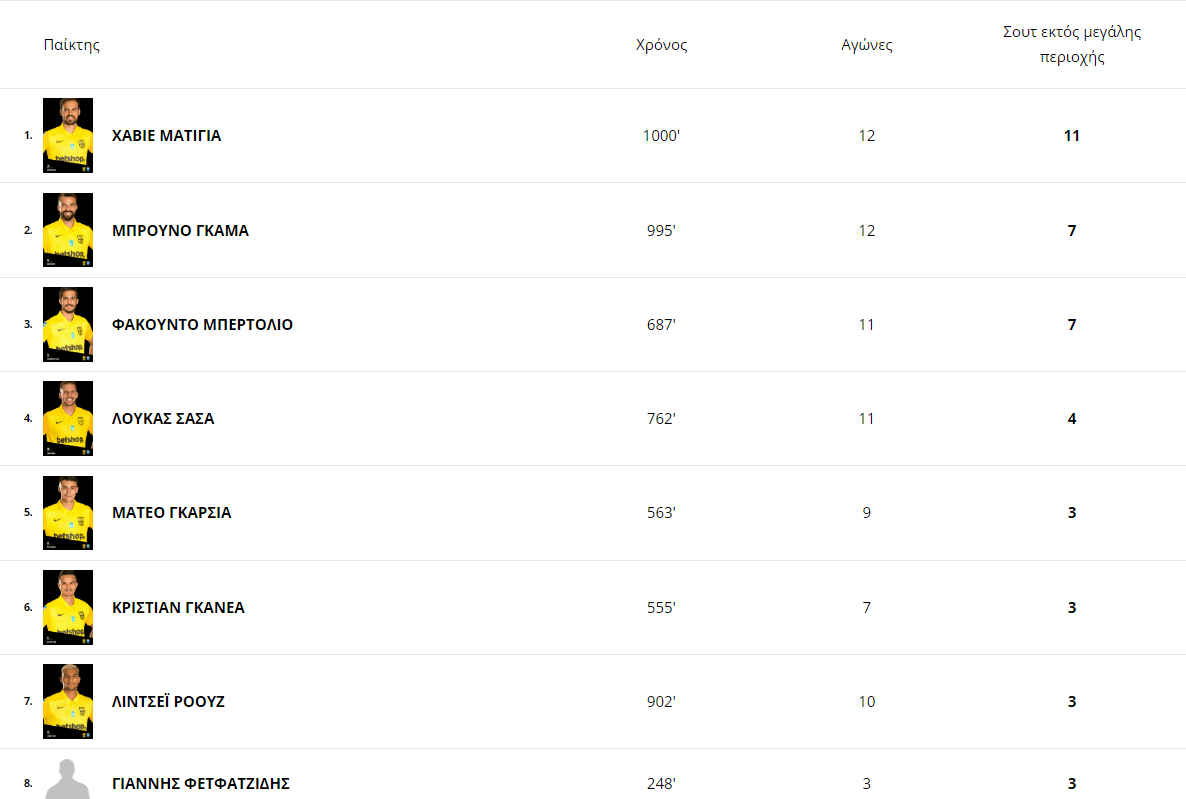Sort by Παίκτης column header
The image size is (1186, 799).
72,45
